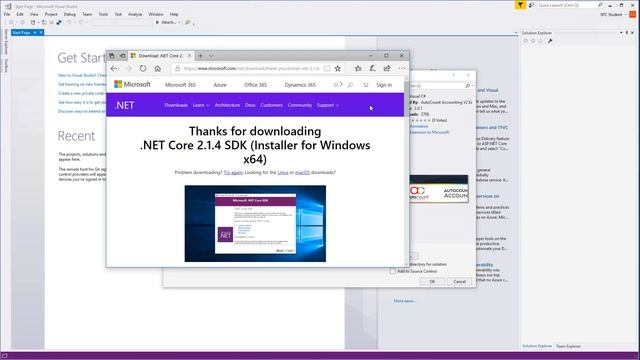Click the Edge Share icon

[x=387, y=69]
